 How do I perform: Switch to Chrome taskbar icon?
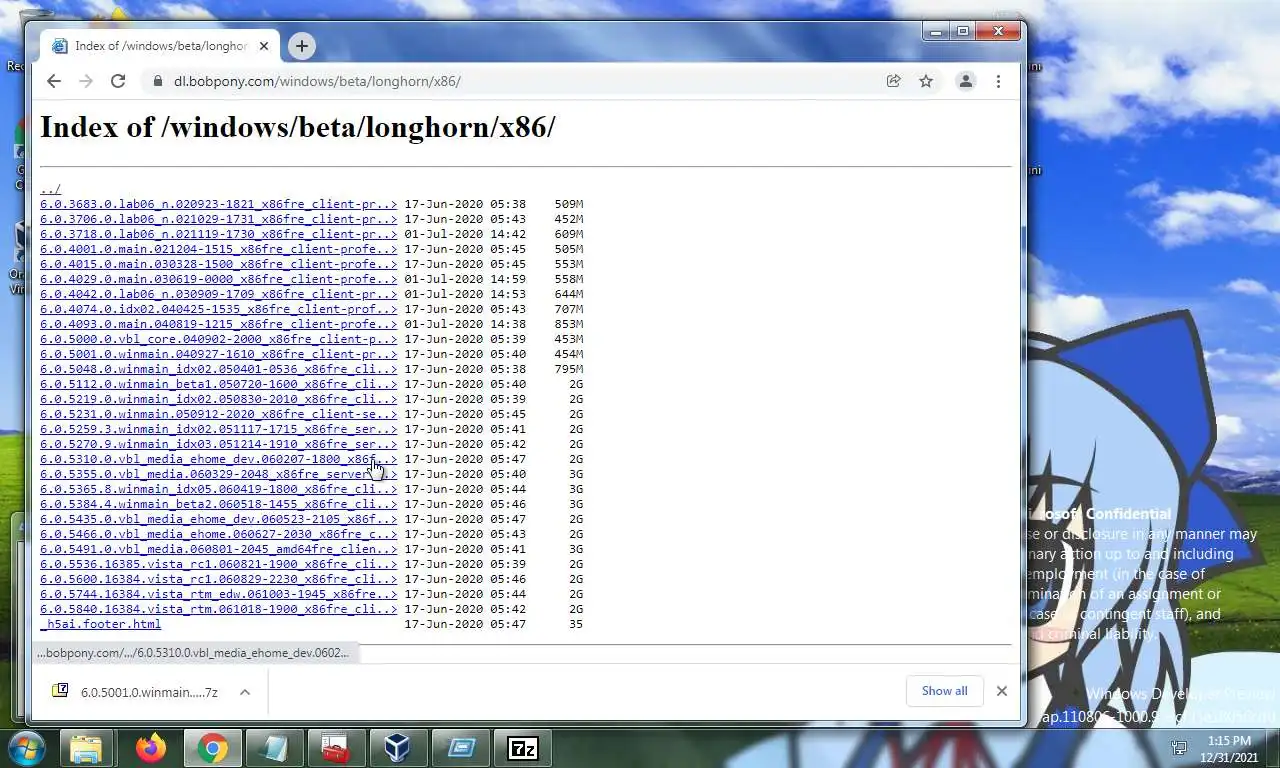click(x=212, y=748)
